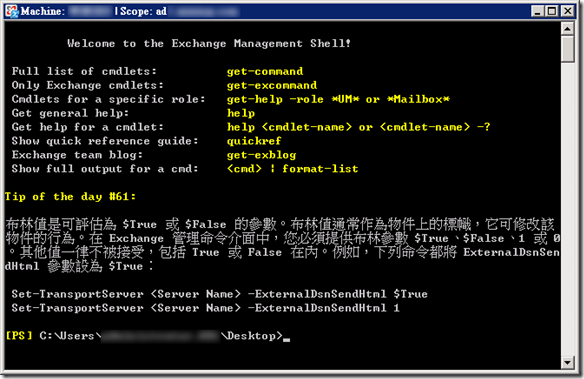This screenshot has height=379, width=584.
Task: Close the Exchange Management Shell window
Action: click(567, 11)
